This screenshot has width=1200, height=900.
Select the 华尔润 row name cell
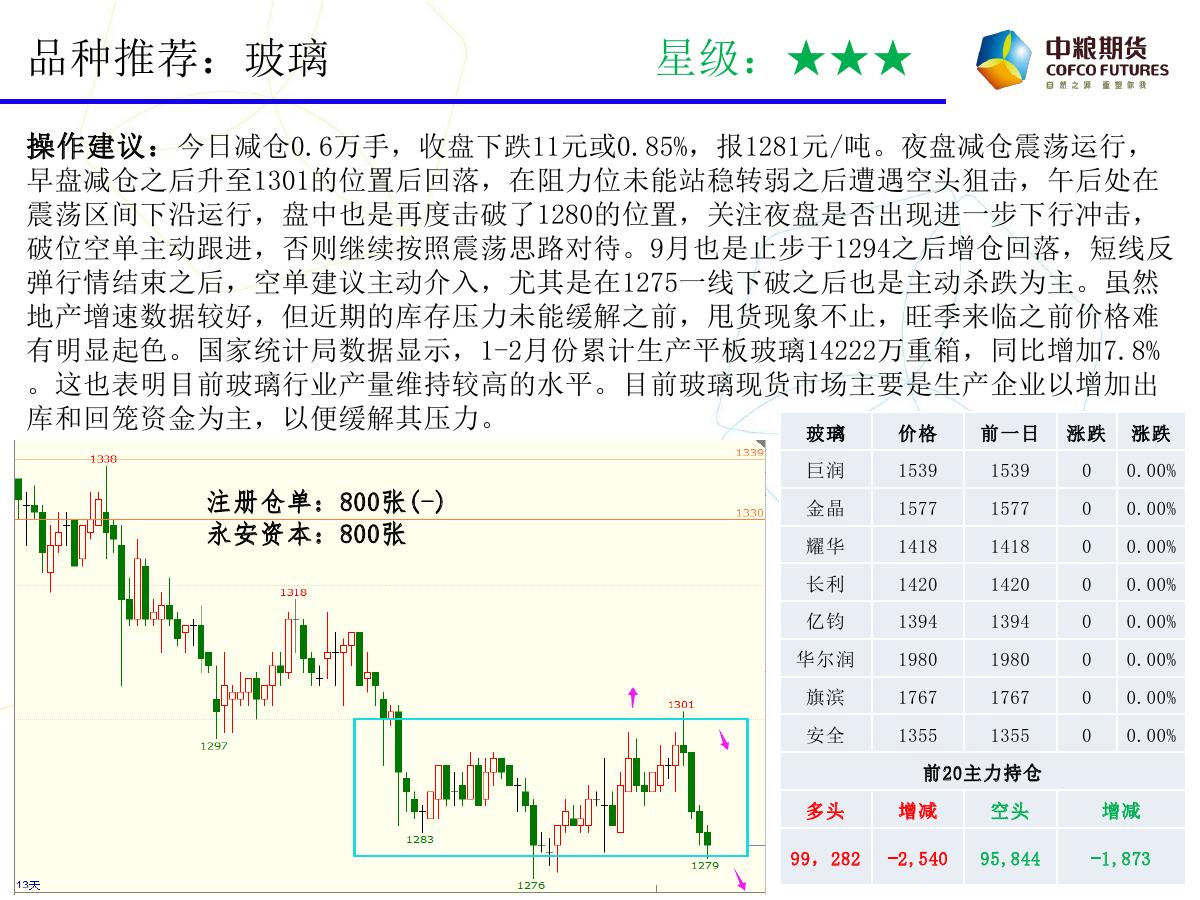click(x=825, y=660)
